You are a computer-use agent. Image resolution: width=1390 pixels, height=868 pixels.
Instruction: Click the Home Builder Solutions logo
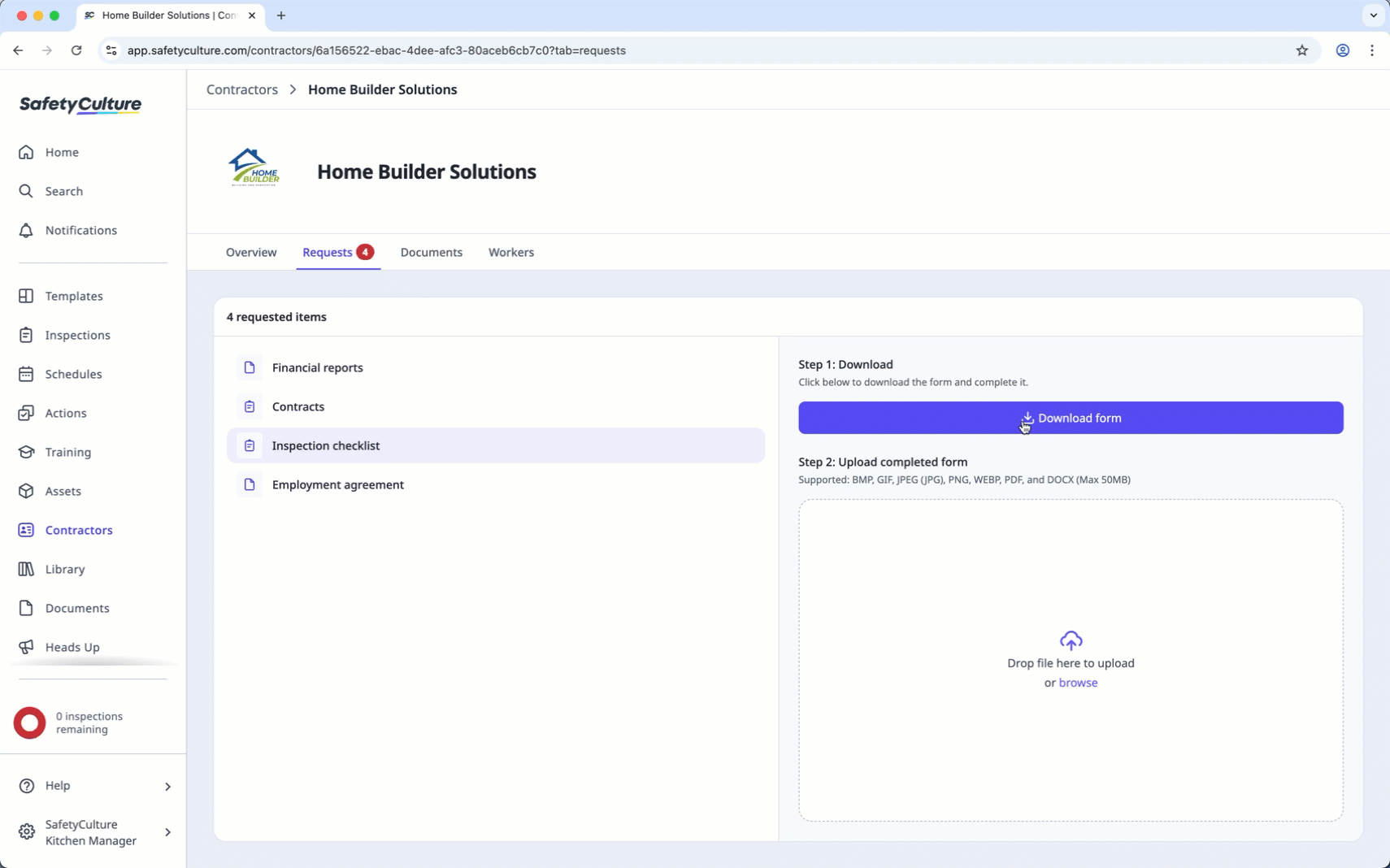click(254, 167)
